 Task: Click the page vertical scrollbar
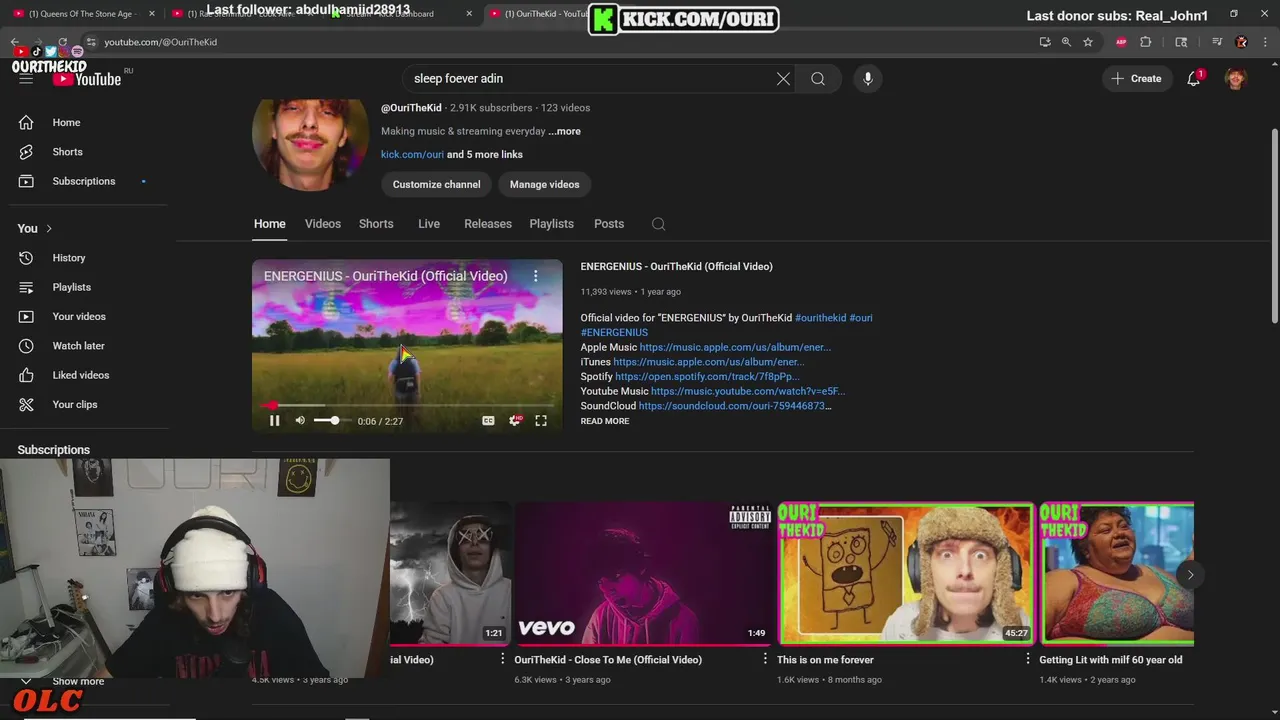click(1273, 226)
